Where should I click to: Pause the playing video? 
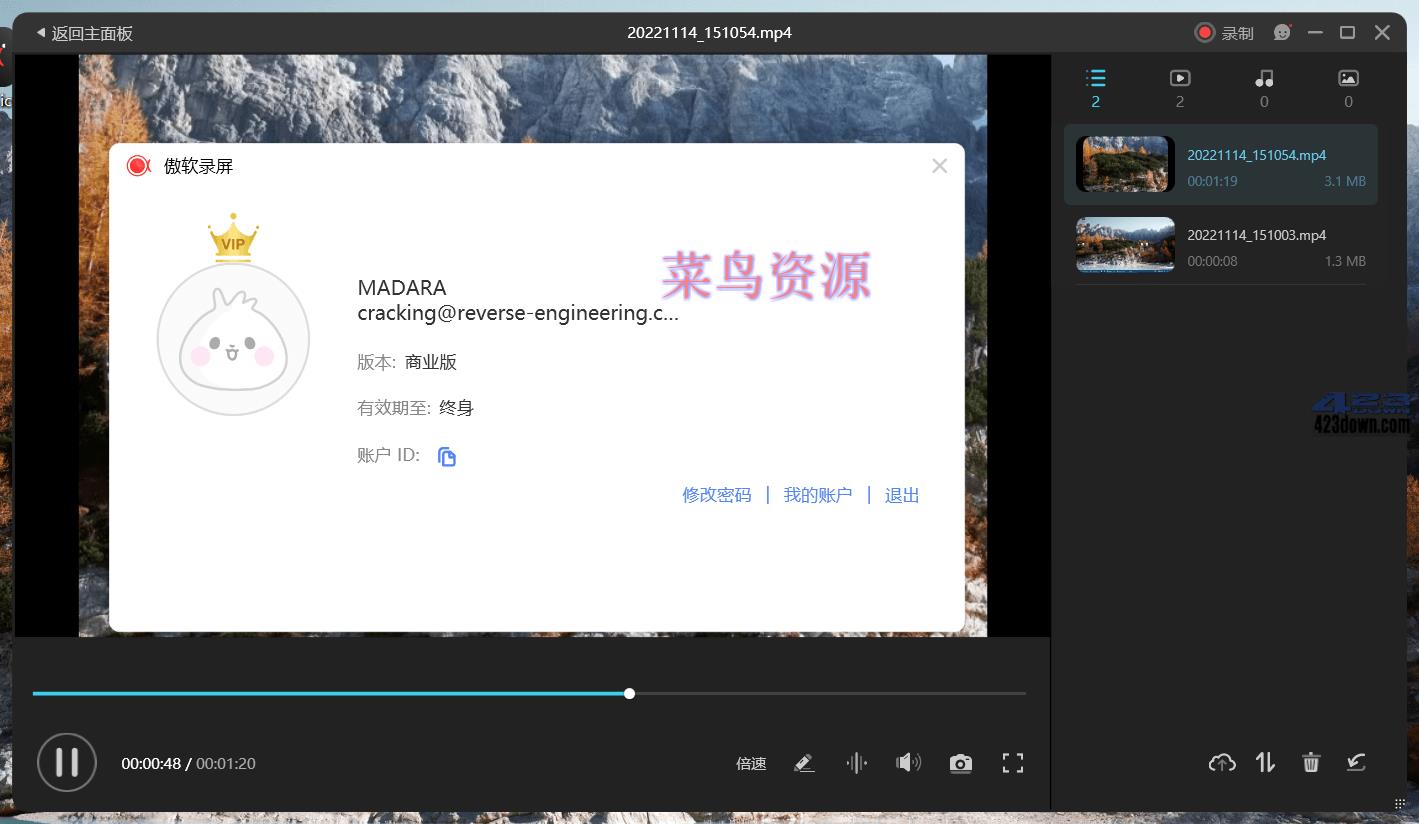point(66,762)
